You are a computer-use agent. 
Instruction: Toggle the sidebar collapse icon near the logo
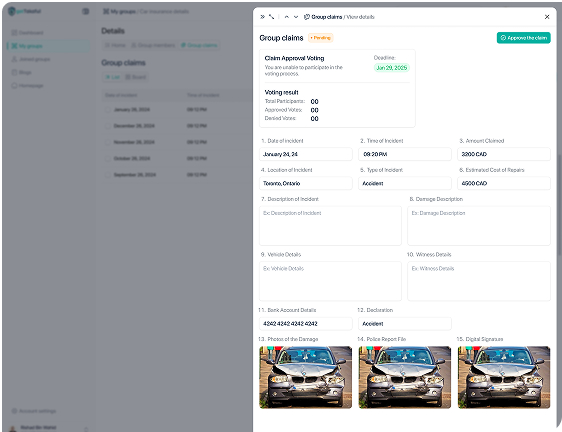click(85, 11)
